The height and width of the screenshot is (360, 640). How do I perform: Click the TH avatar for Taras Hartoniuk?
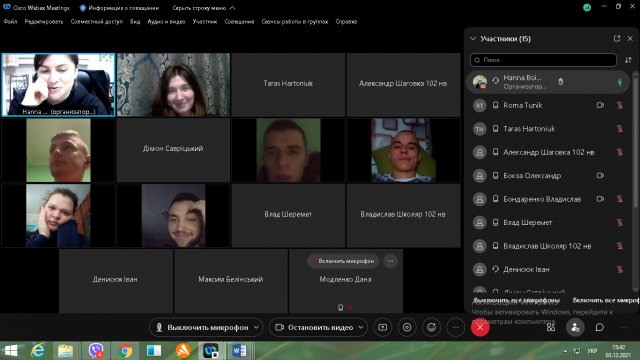tap(480, 129)
